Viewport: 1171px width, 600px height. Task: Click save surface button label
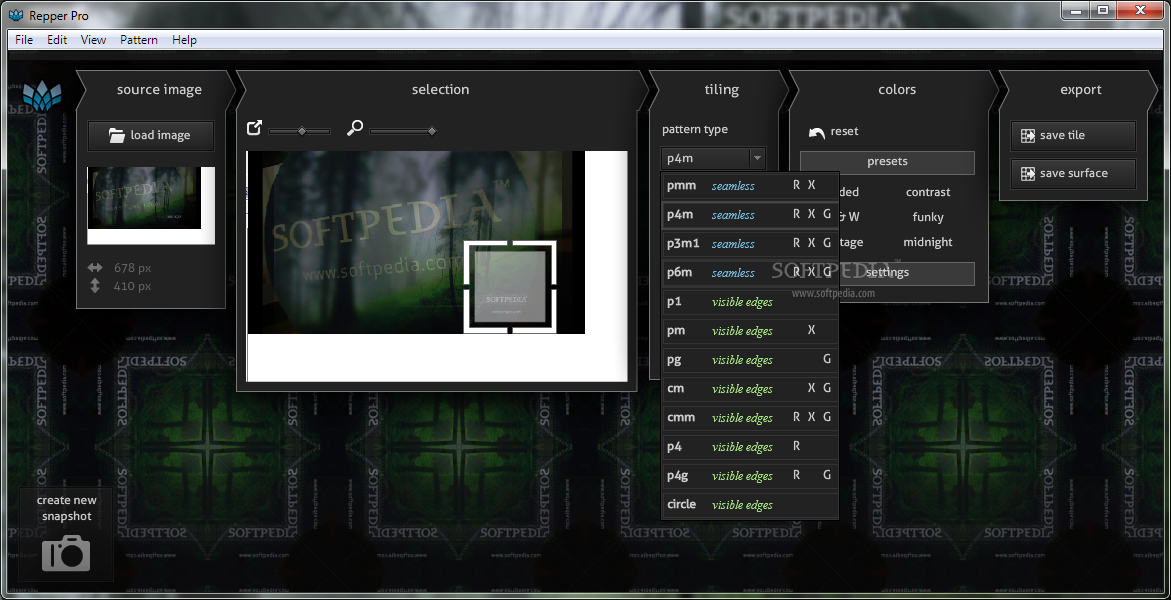[x=1074, y=173]
